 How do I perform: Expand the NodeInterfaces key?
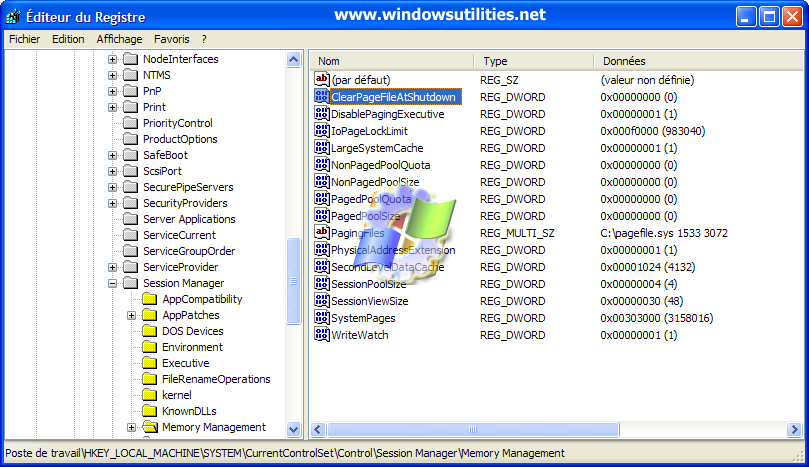pyautogui.click(x=112, y=59)
